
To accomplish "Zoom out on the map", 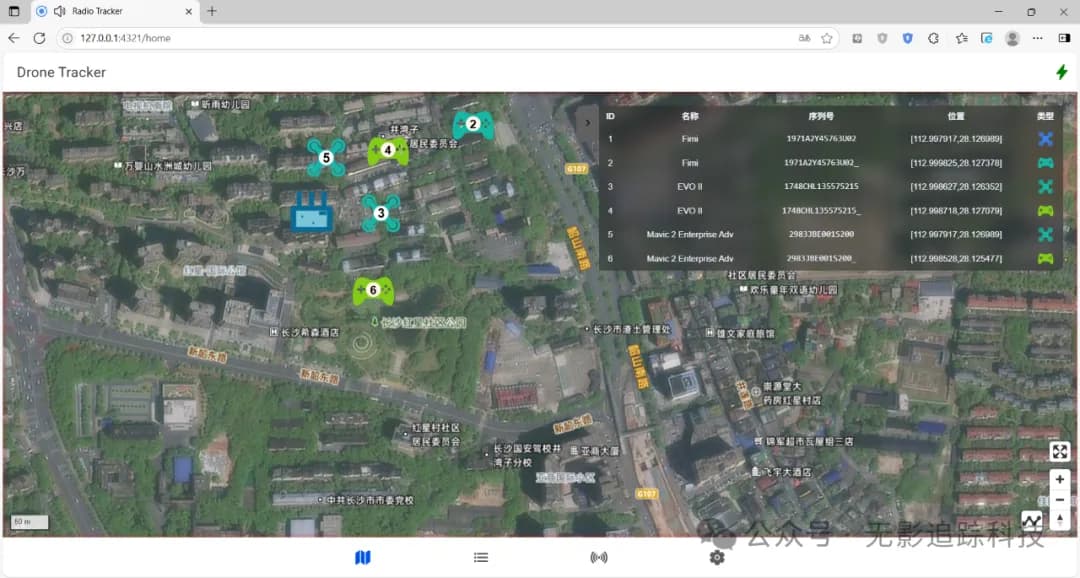I will (x=1060, y=499).
